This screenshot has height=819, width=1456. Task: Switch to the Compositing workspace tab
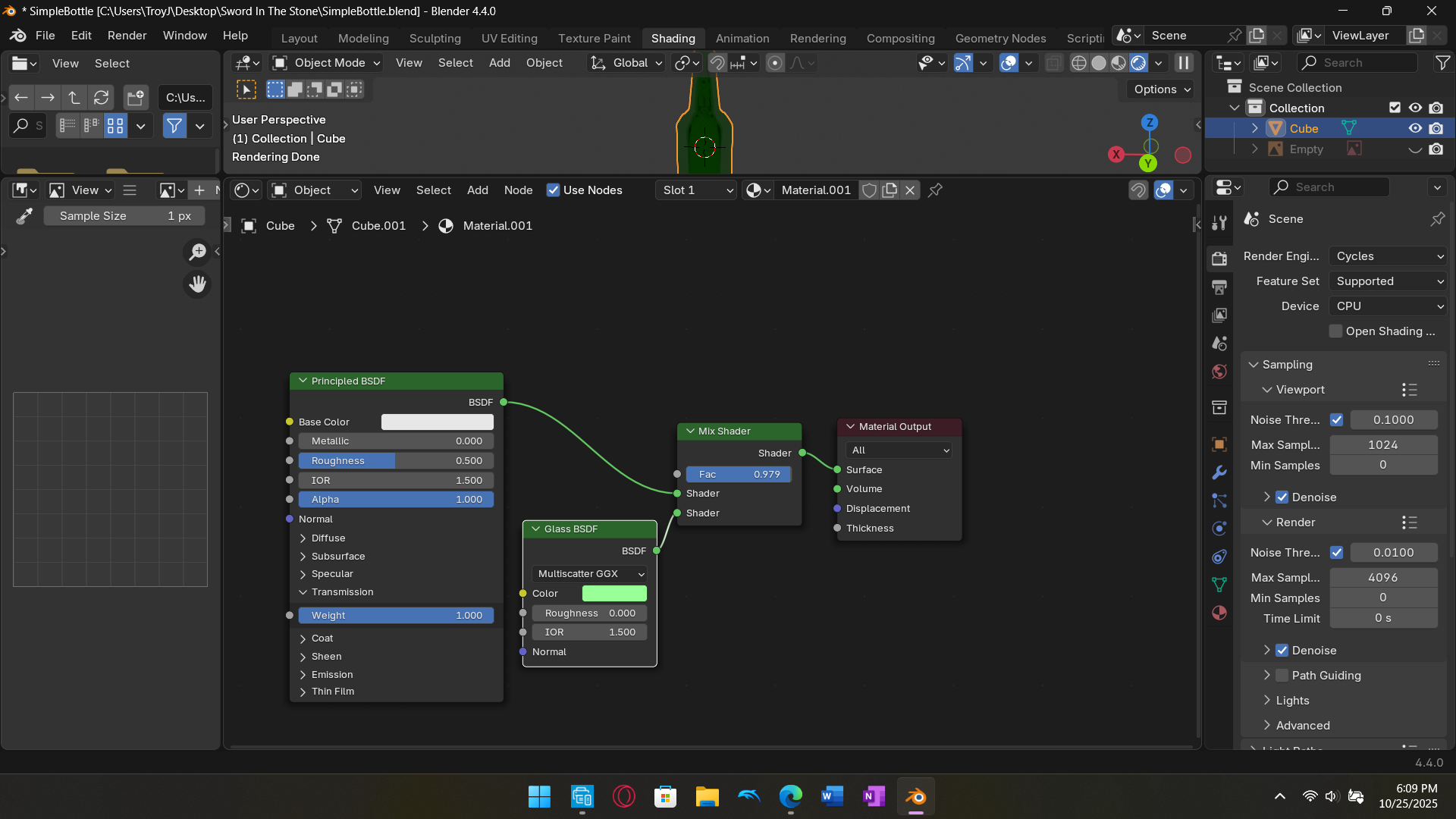pos(900,38)
